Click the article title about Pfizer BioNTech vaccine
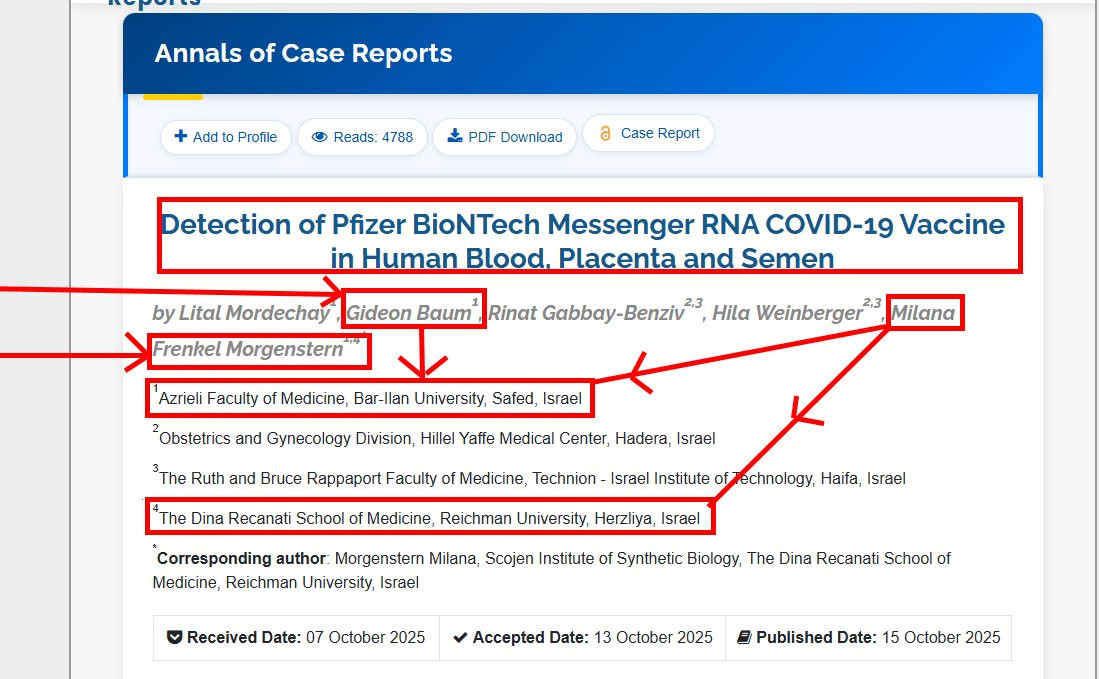 [x=582, y=241]
